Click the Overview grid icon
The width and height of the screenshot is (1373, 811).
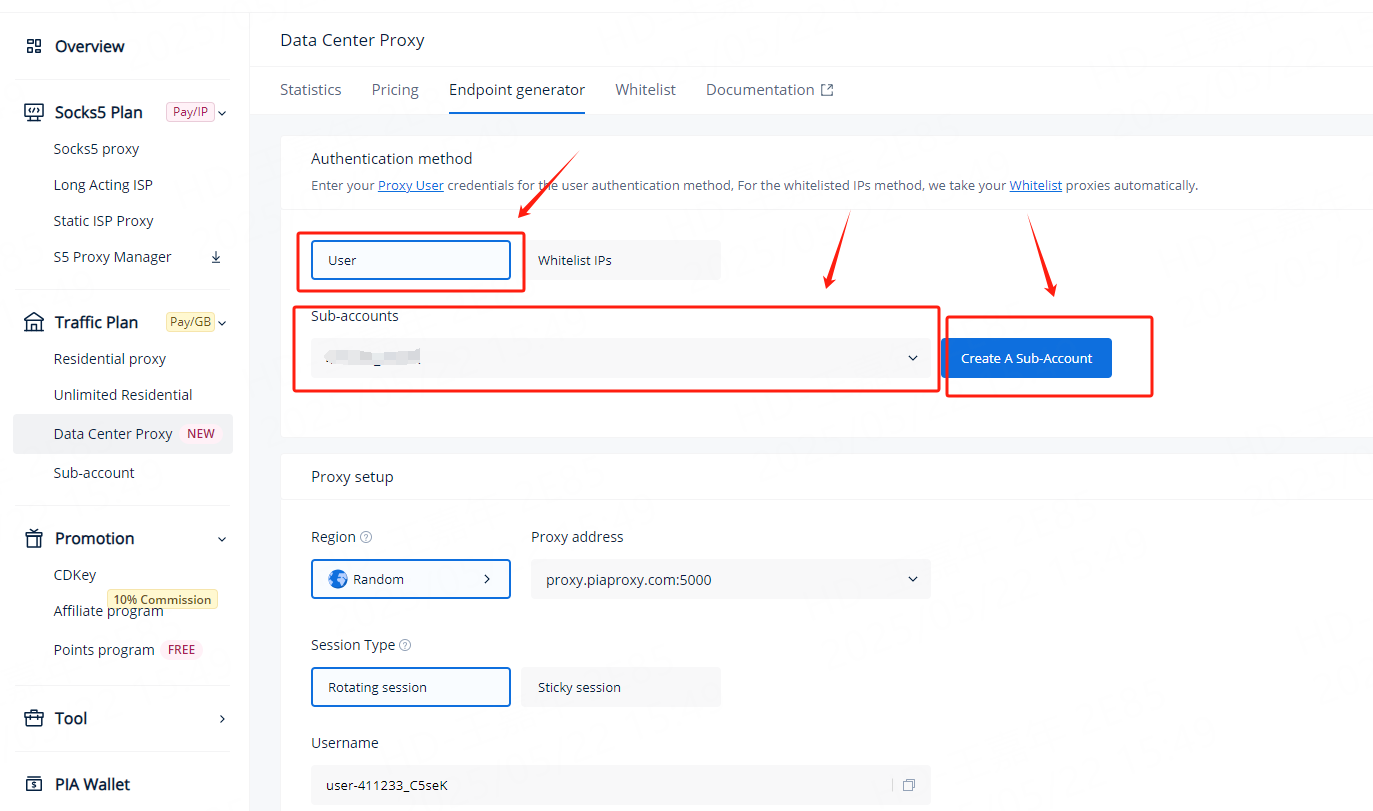click(34, 46)
